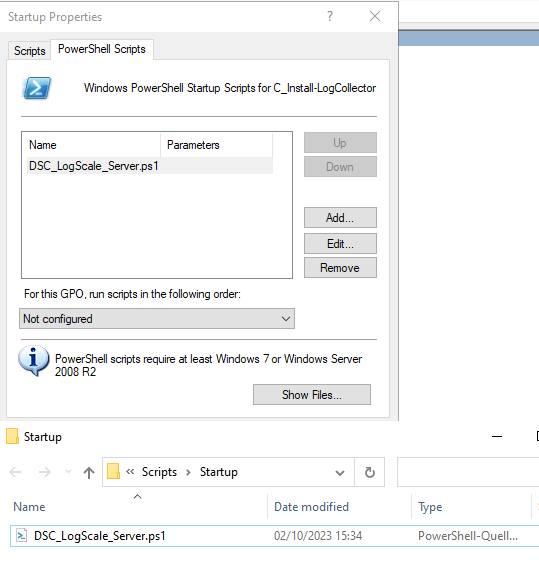
Task: Click the Add... button
Action: click(x=340, y=217)
